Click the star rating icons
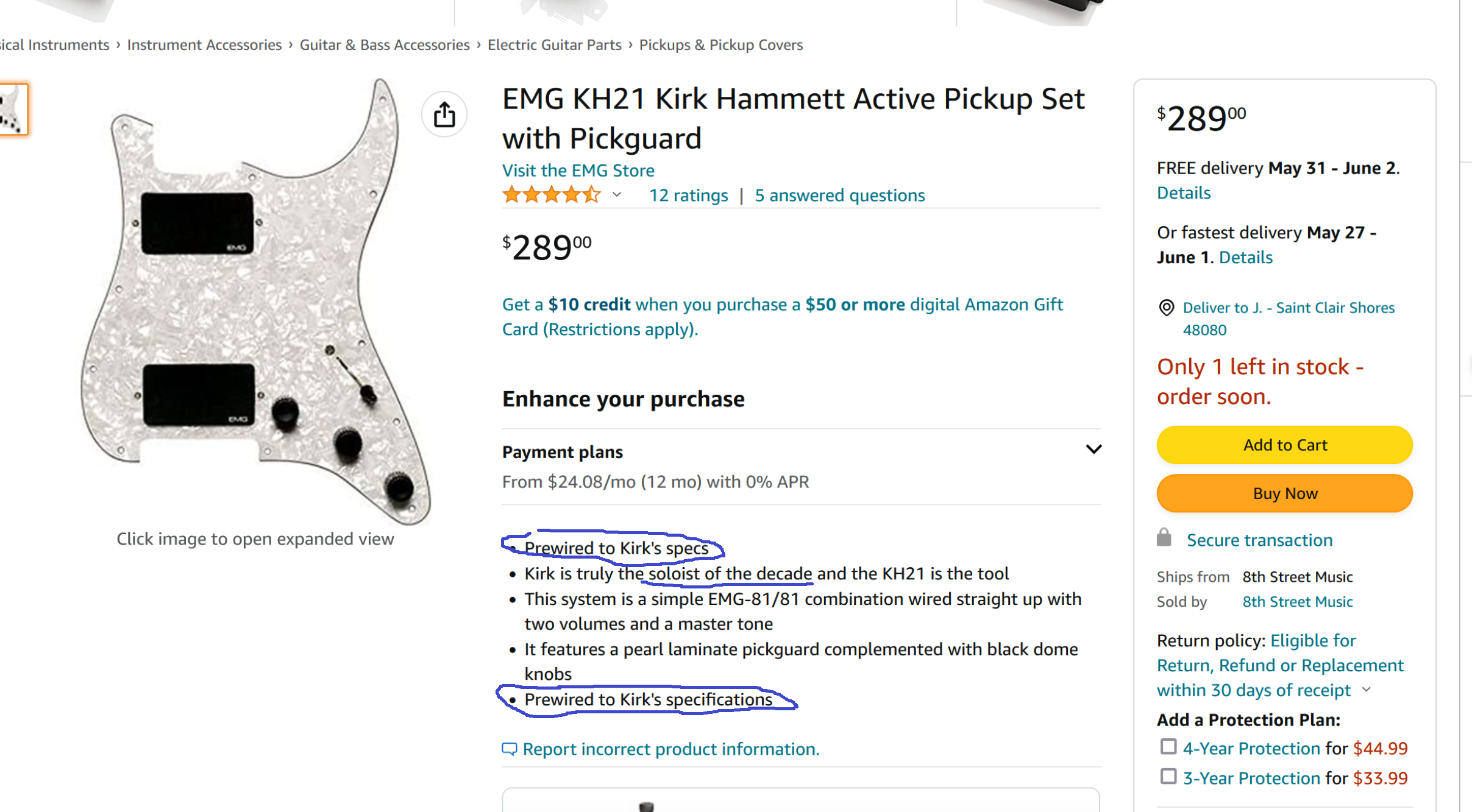 point(551,195)
